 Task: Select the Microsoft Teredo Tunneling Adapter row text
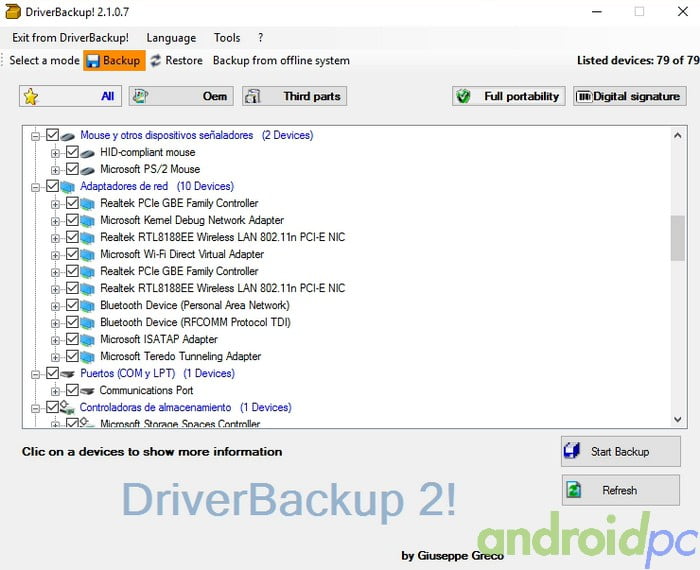(180, 356)
